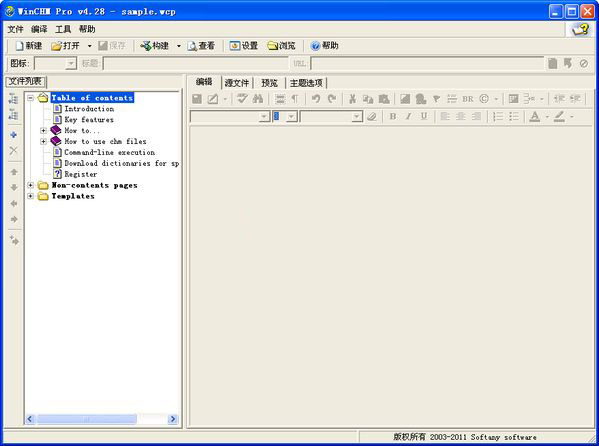Open the 工具 menu
Viewport: 599px width, 446px height.
point(63,29)
